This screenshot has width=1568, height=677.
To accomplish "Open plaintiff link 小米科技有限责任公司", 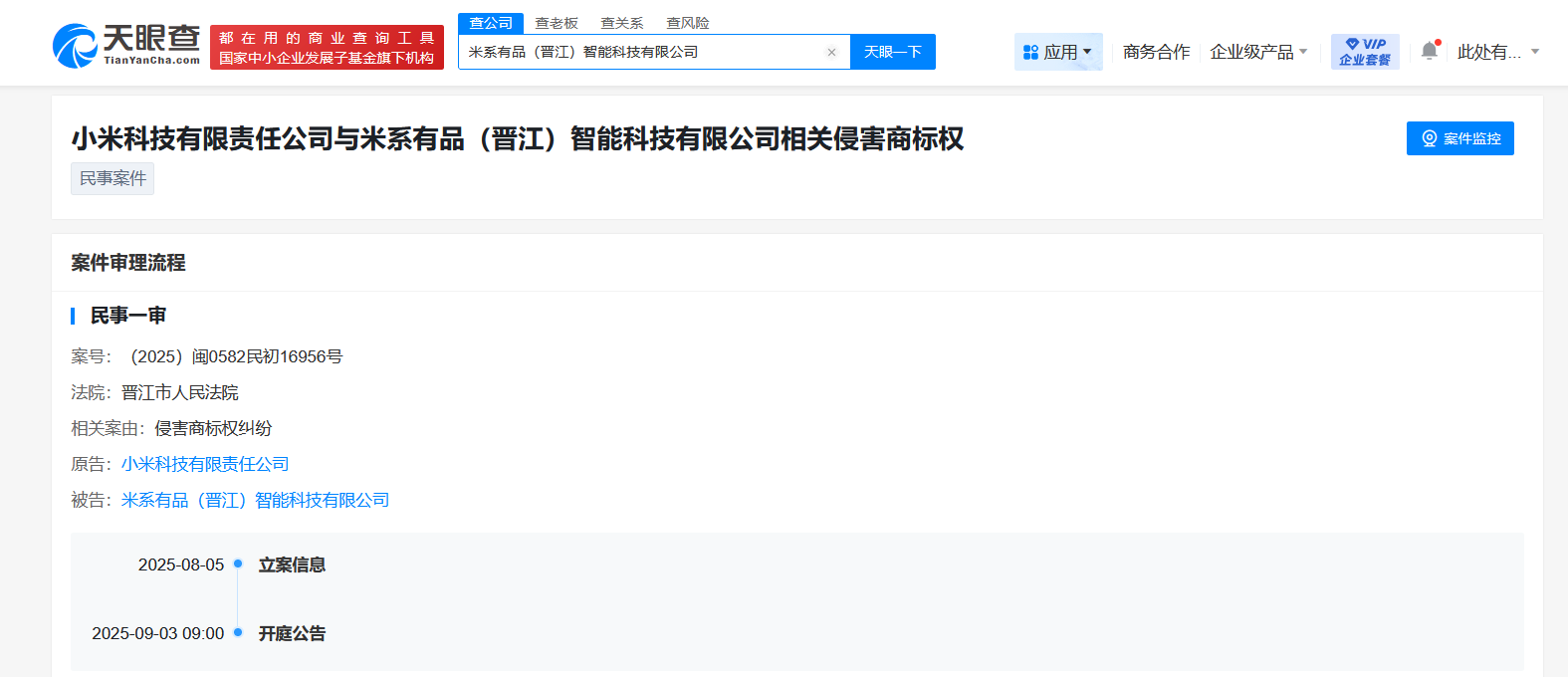I will click(205, 464).
